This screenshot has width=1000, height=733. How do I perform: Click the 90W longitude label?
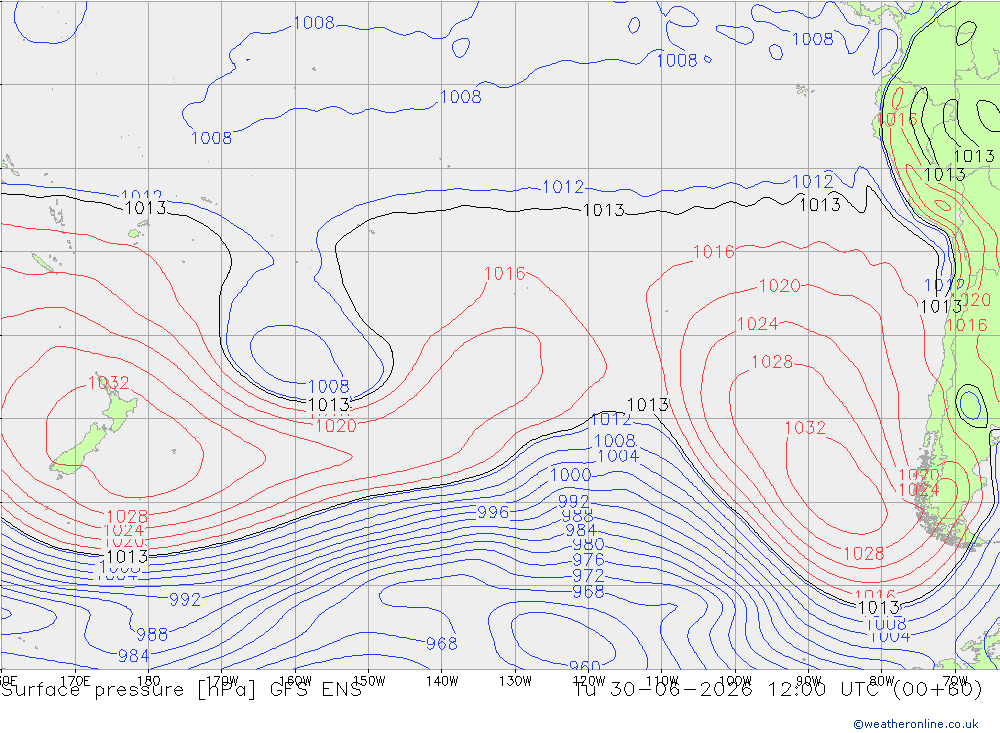click(809, 681)
